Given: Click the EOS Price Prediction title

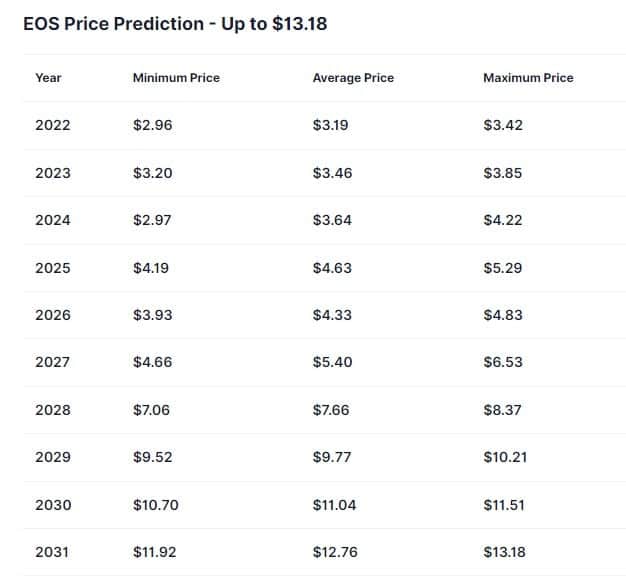Looking at the screenshot, I should click(x=175, y=23).
